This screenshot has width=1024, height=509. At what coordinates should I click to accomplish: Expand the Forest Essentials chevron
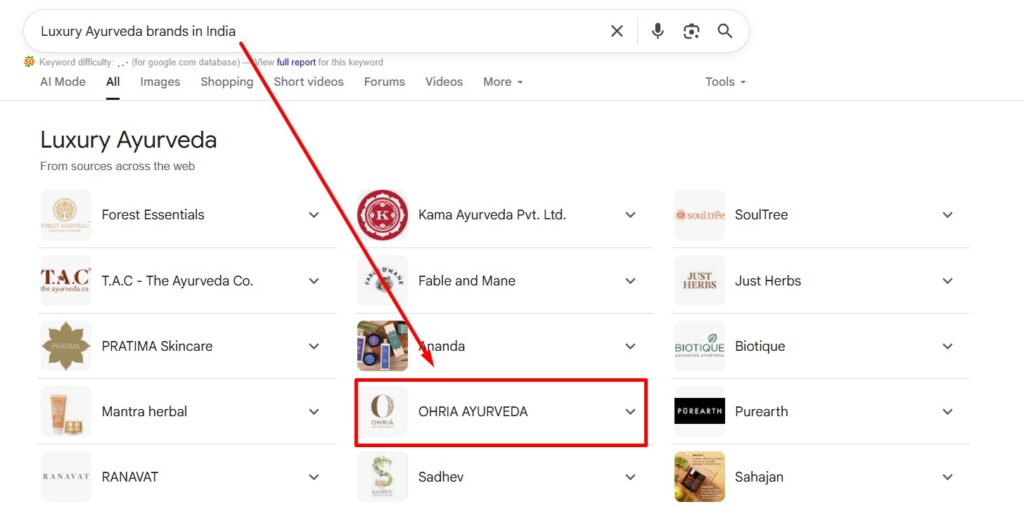(314, 215)
